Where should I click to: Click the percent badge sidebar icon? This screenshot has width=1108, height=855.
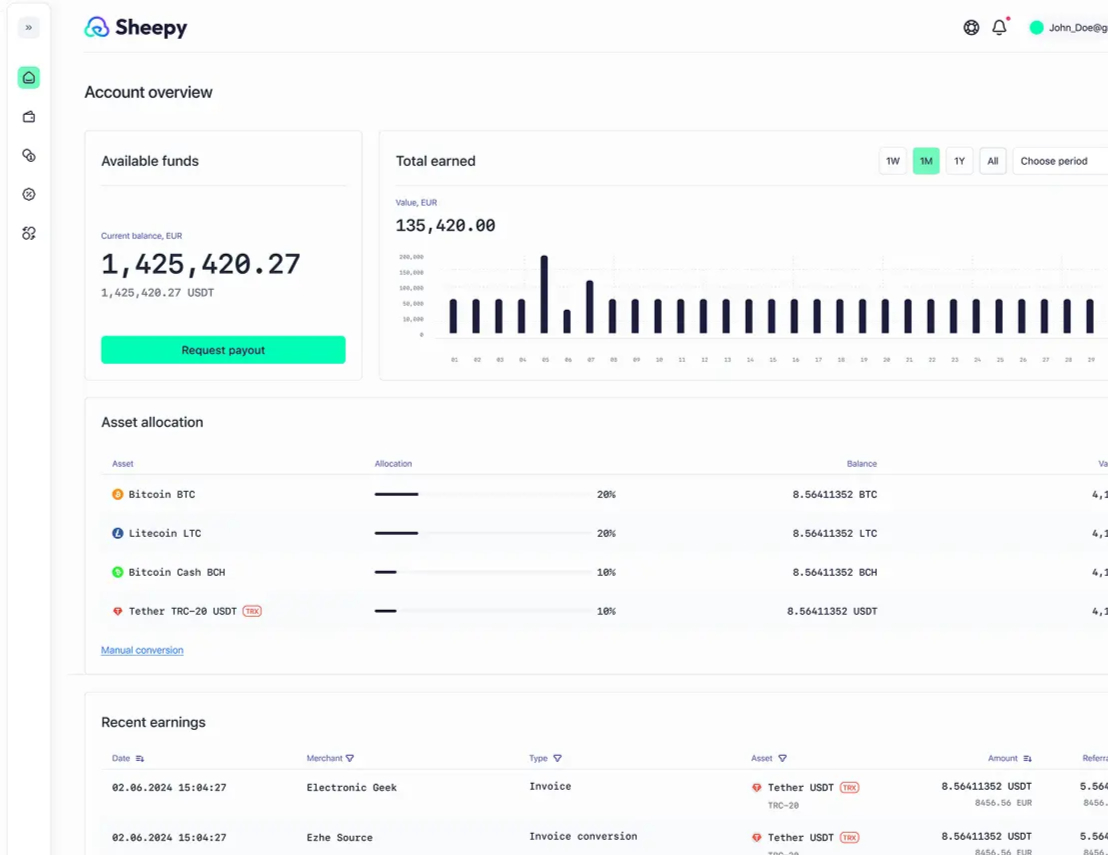coord(29,195)
